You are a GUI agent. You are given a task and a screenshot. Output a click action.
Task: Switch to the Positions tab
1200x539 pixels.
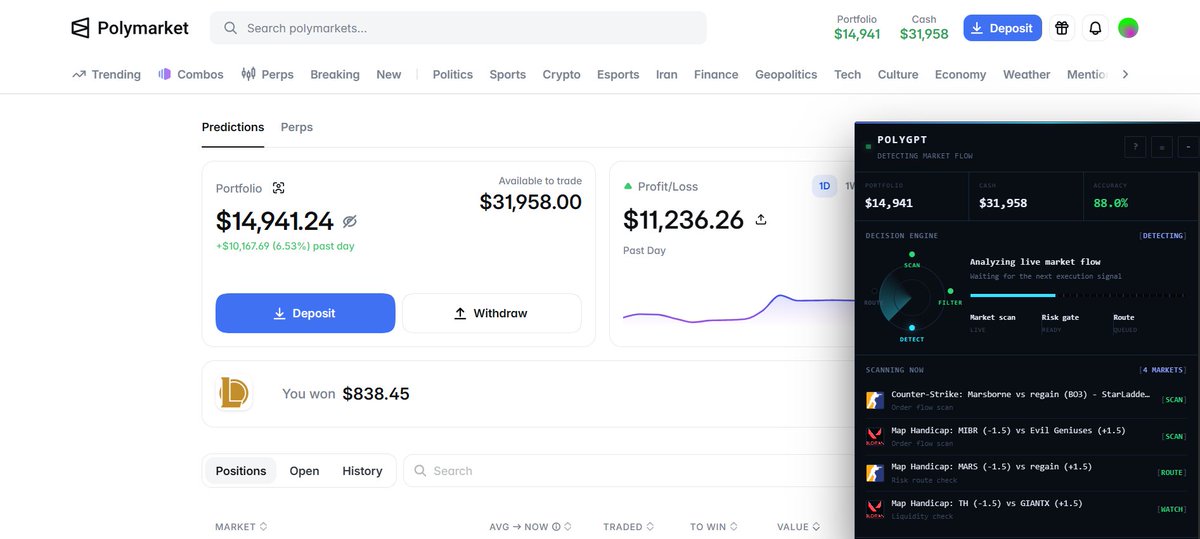[241, 471]
